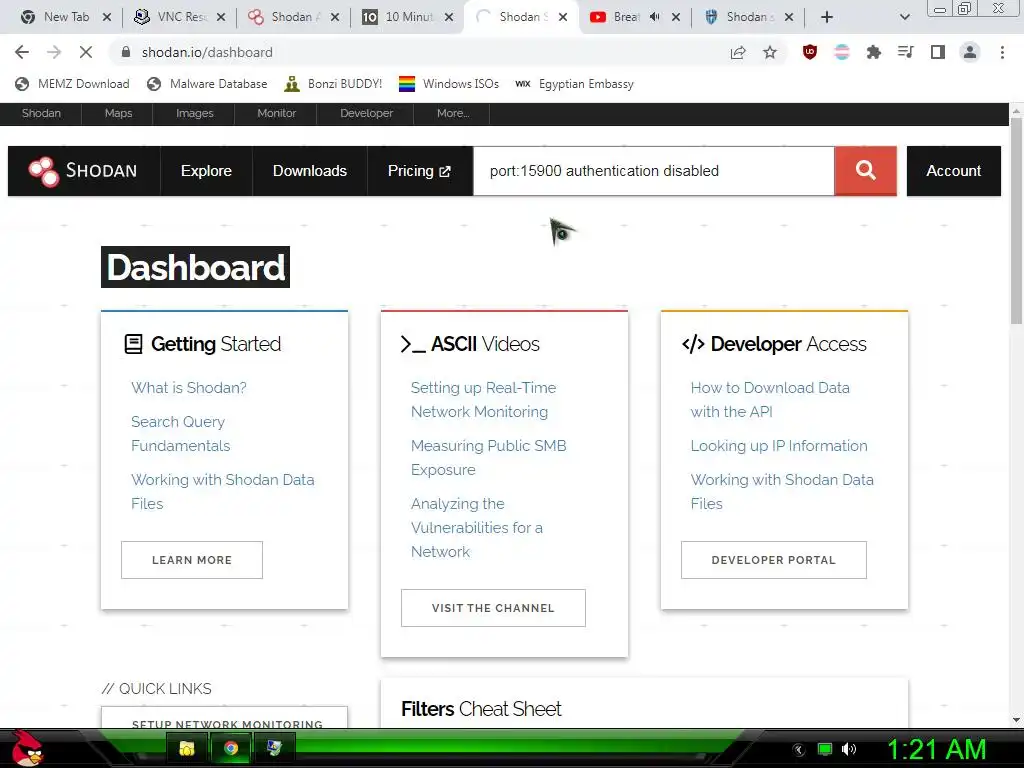Mute the YouTube tab speaker icon
1024x768 pixels.
tap(654, 17)
